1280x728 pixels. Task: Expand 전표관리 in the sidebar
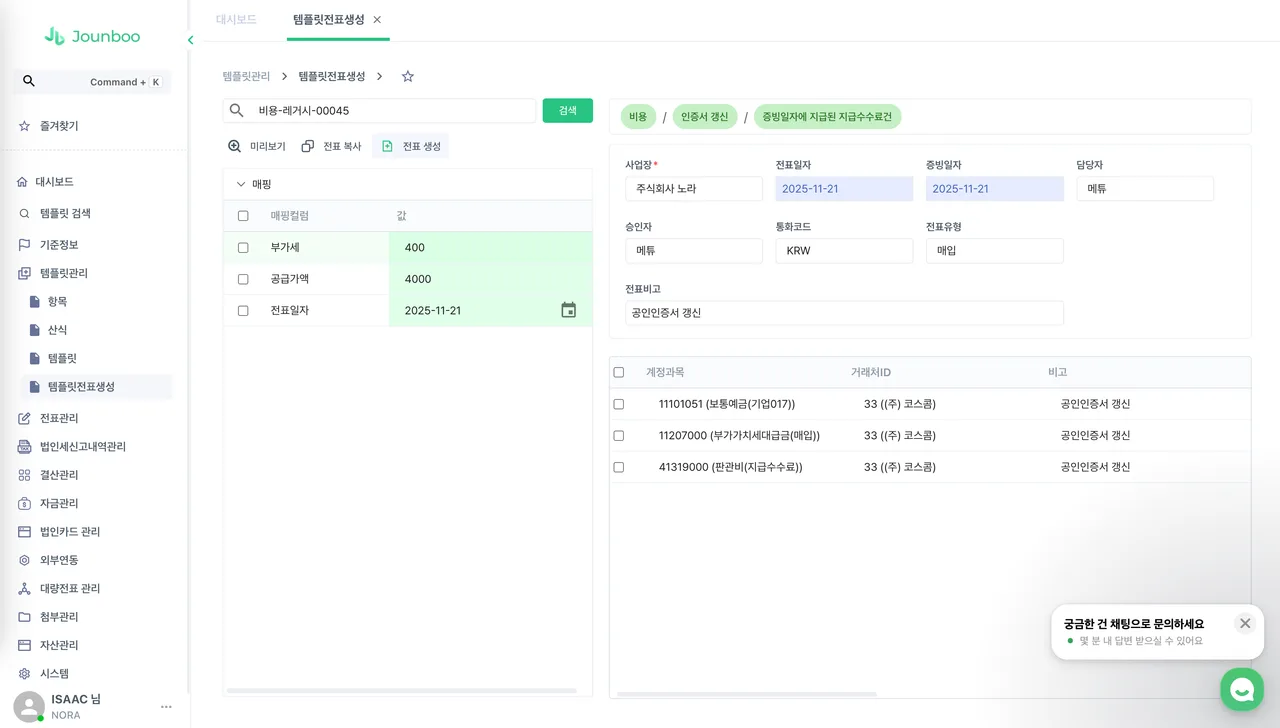click(x=59, y=418)
